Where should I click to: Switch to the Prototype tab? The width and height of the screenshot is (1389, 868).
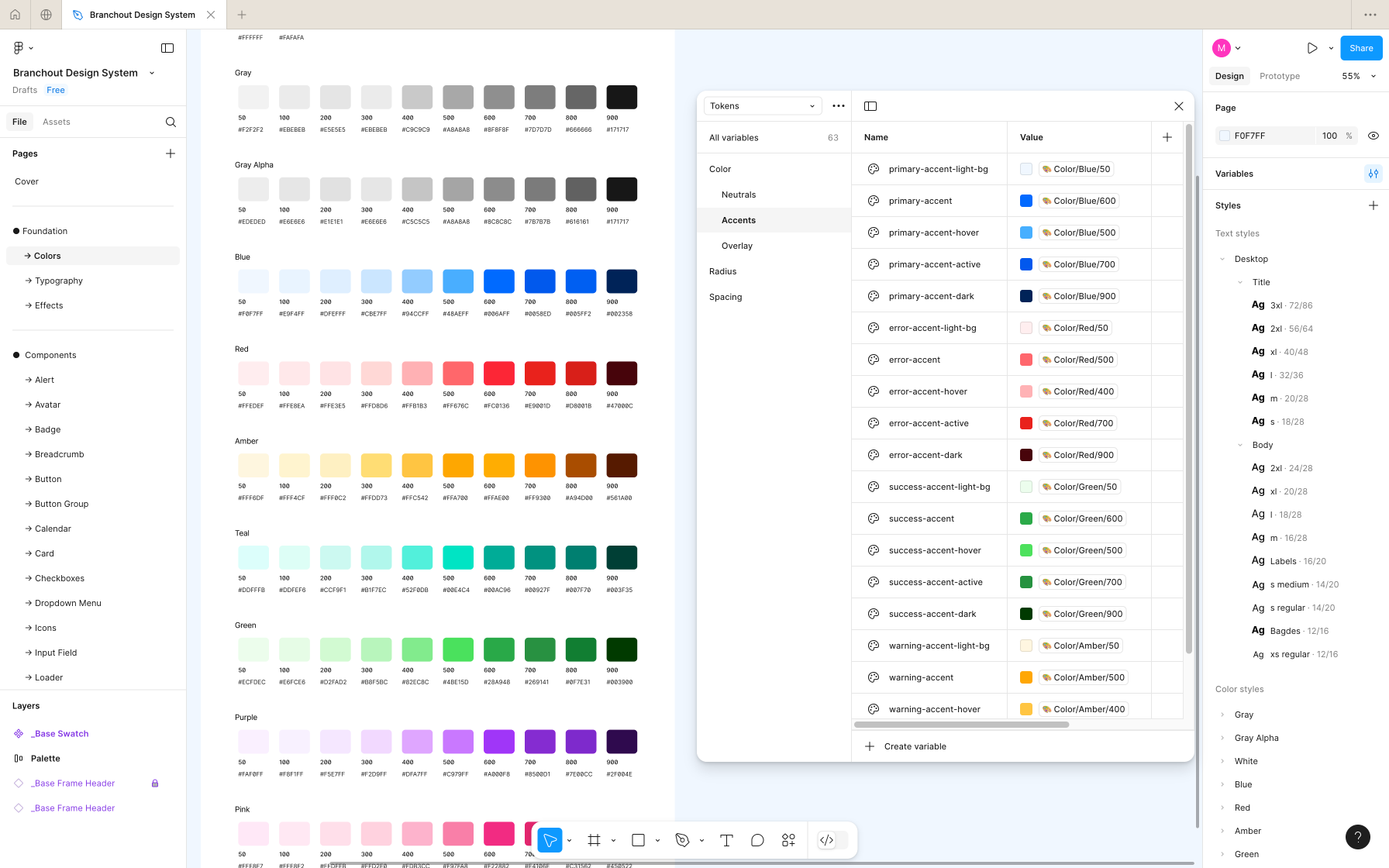click(1279, 76)
